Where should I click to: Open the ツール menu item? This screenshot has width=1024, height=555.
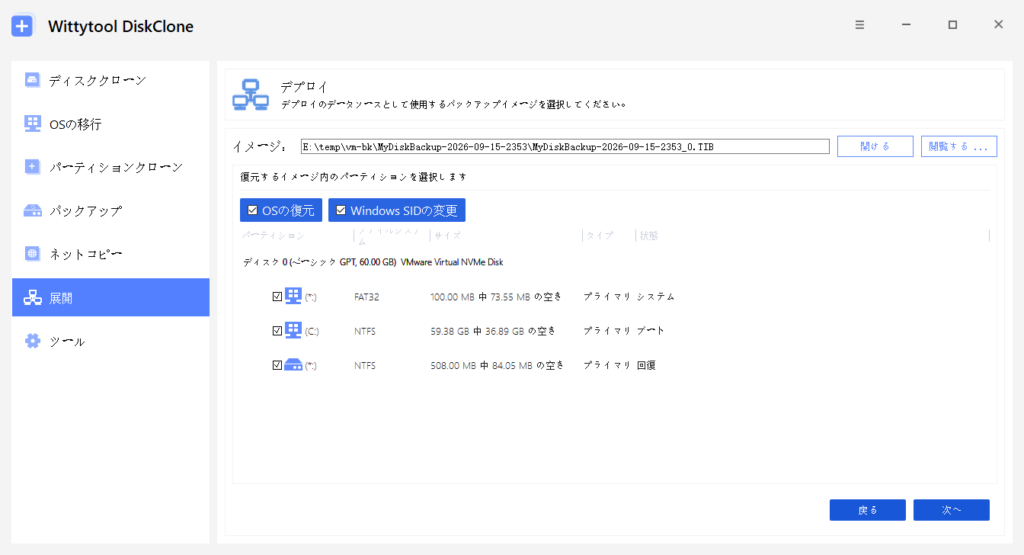click(x=110, y=341)
